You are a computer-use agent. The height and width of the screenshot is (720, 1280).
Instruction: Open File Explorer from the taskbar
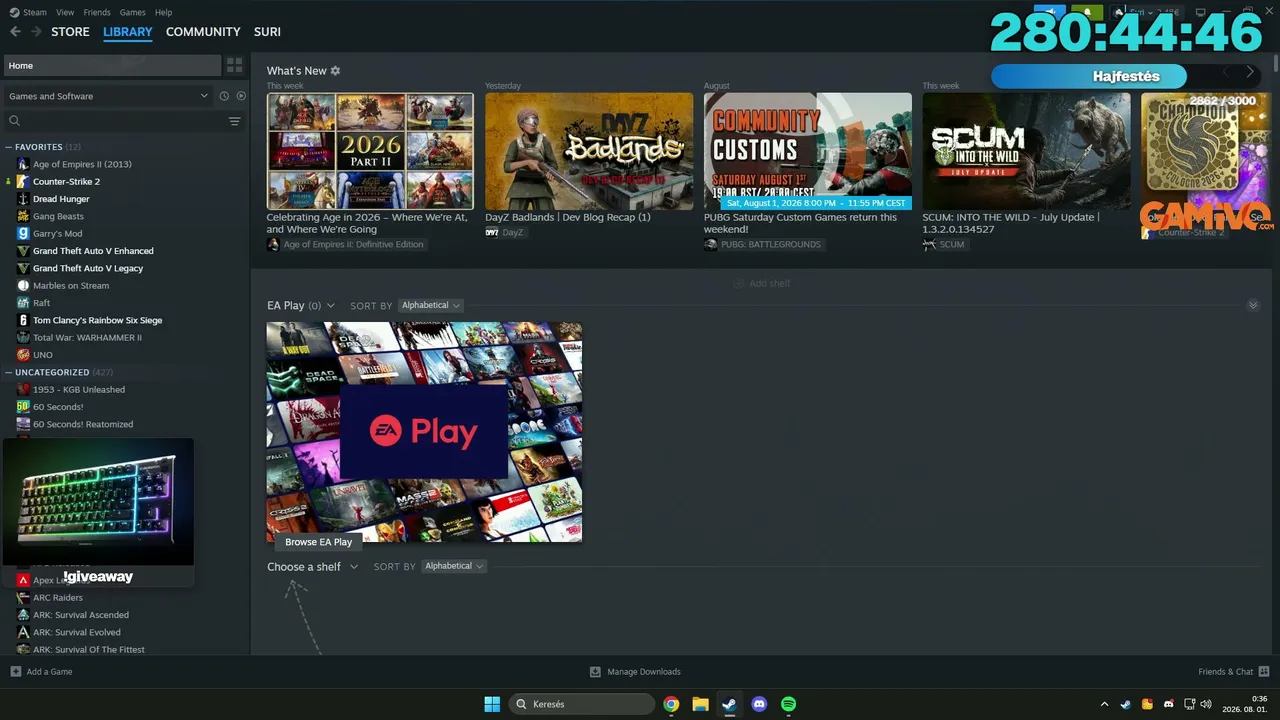tap(700, 704)
